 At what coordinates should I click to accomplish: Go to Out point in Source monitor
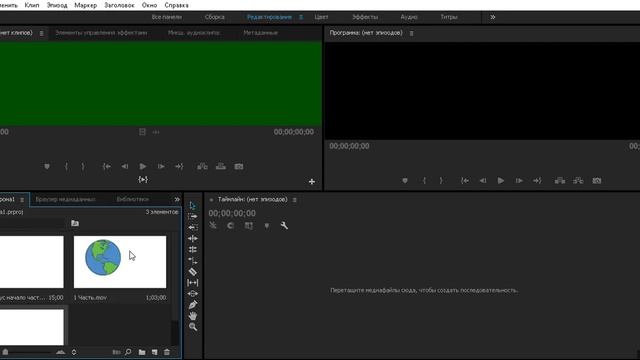179,167
